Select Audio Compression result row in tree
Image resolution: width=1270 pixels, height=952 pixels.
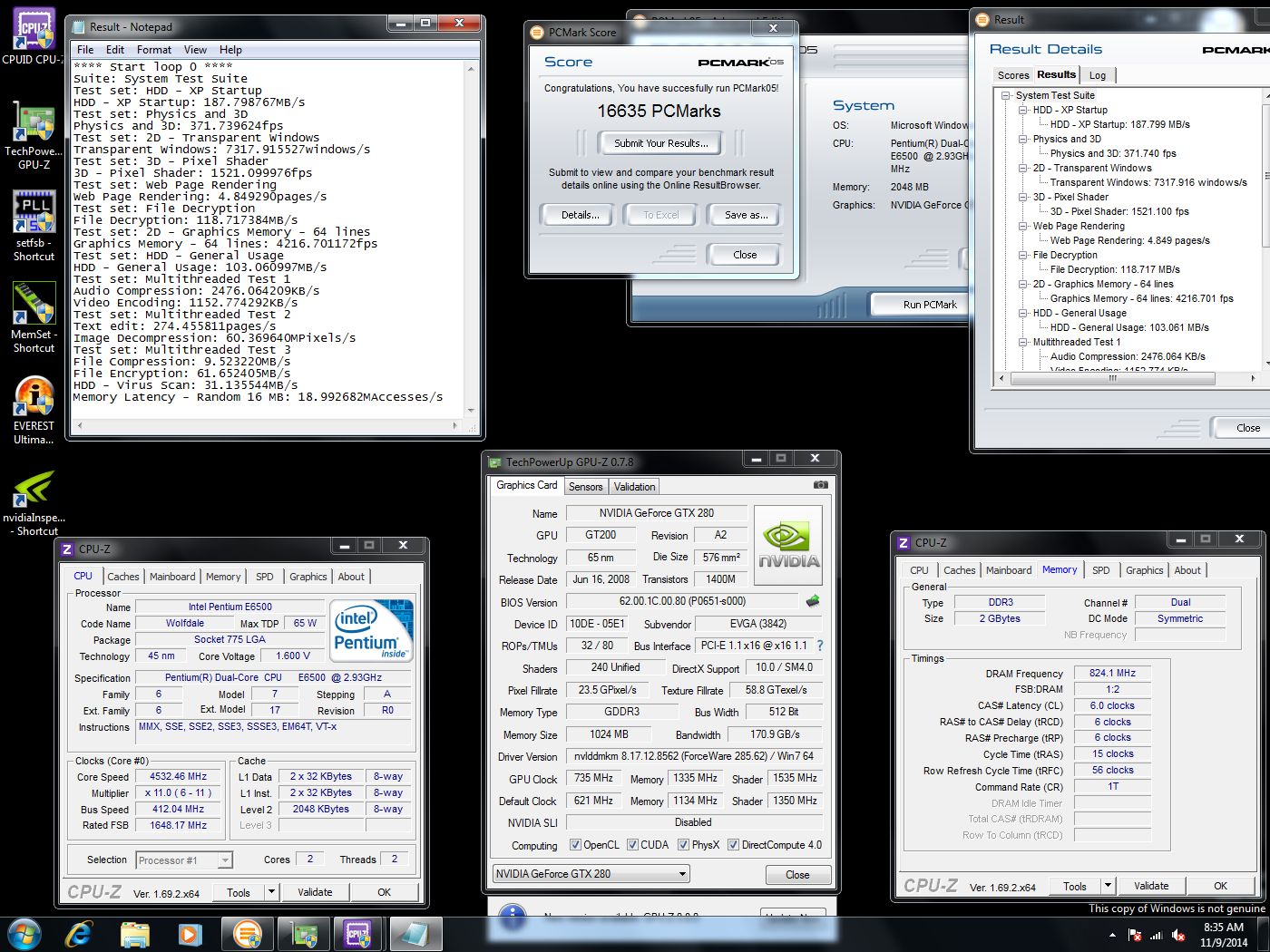pos(1128,356)
